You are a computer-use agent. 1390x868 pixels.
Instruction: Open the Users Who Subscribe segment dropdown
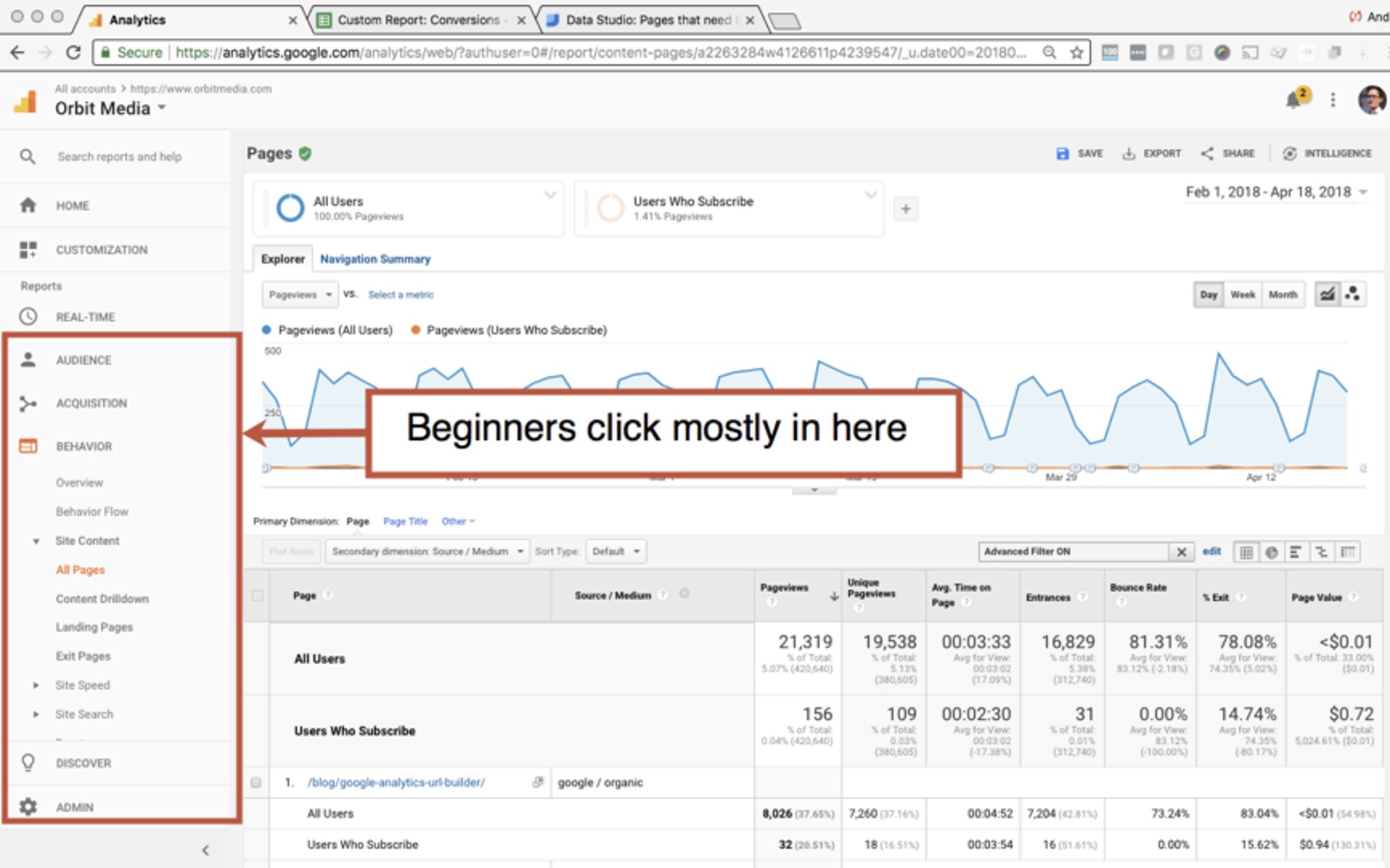pos(870,195)
